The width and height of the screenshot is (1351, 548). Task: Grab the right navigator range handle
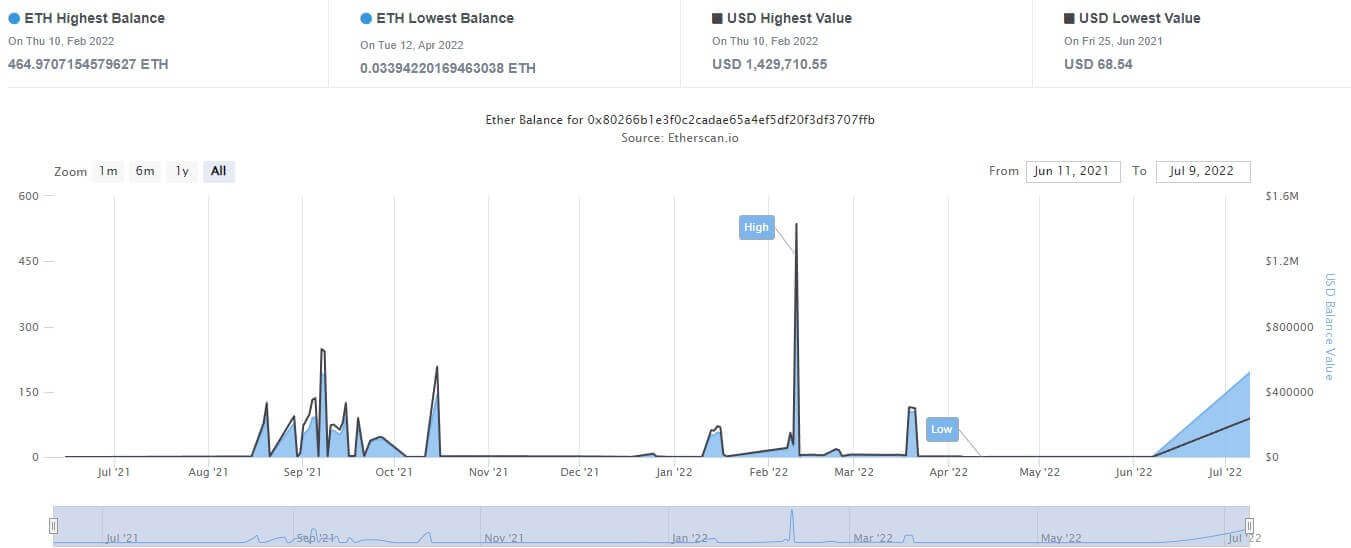click(1249, 526)
